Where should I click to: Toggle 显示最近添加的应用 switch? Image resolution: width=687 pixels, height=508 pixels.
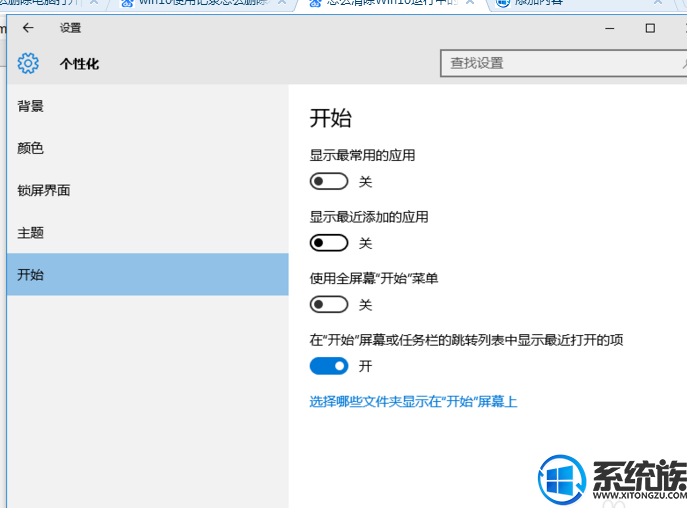click(x=329, y=243)
